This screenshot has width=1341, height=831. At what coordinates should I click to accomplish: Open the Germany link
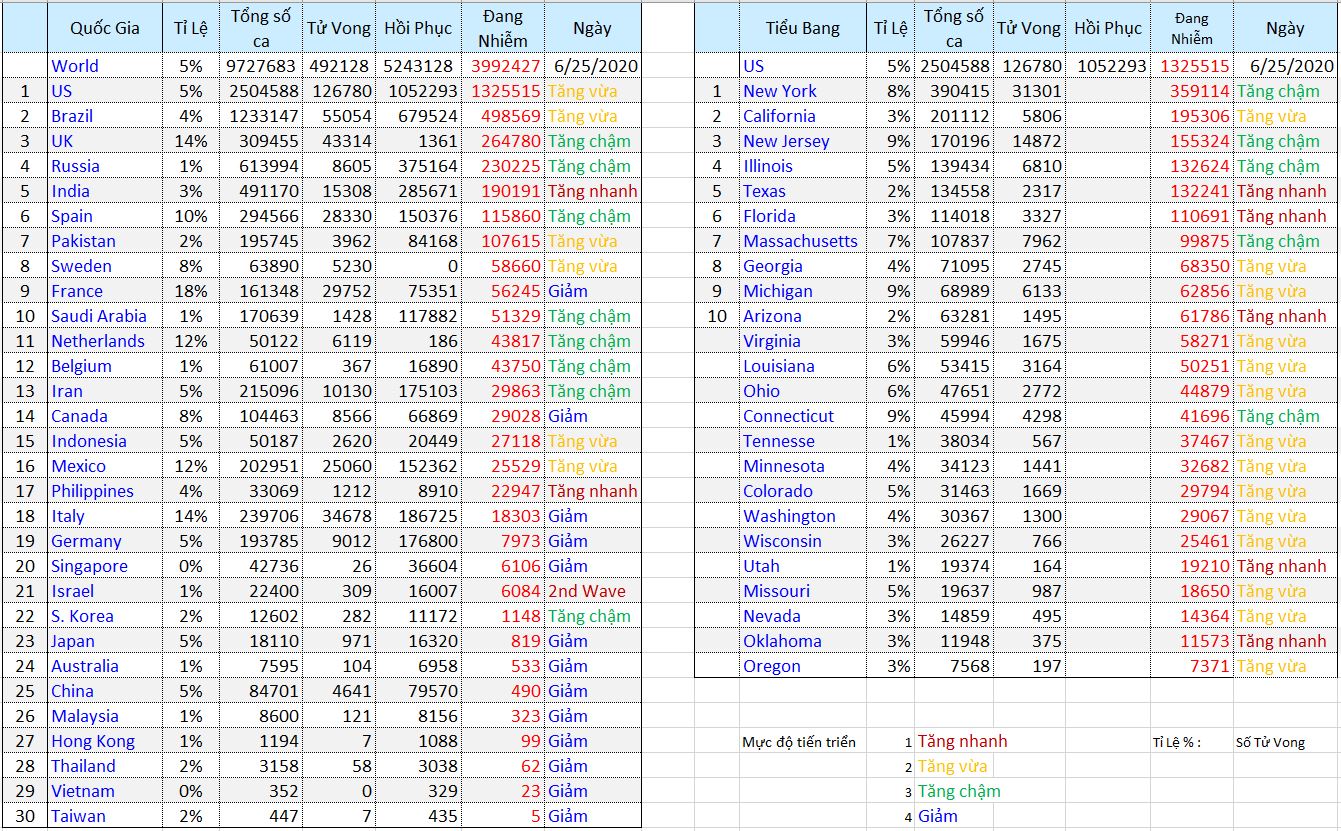point(86,541)
